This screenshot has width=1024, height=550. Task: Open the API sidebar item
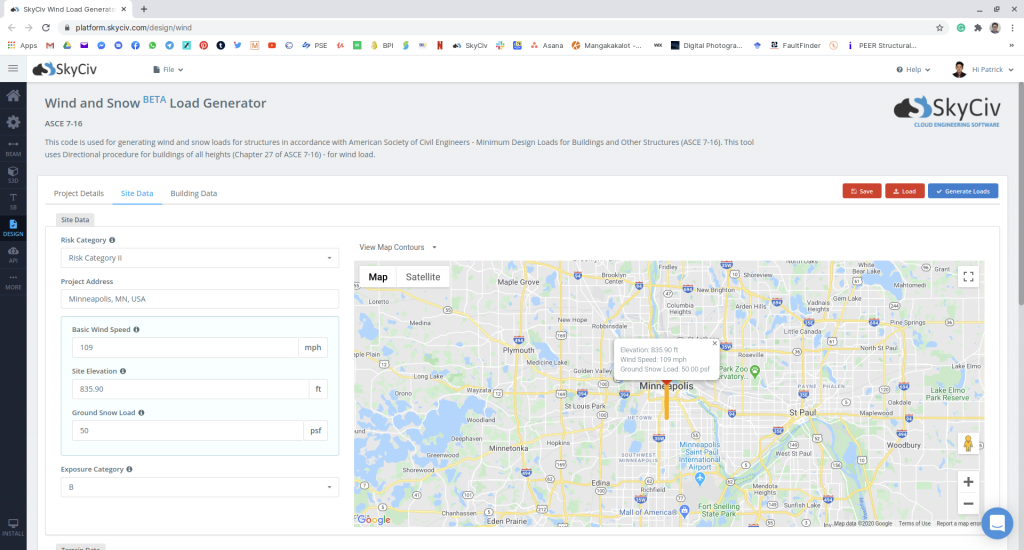pyautogui.click(x=13, y=254)
